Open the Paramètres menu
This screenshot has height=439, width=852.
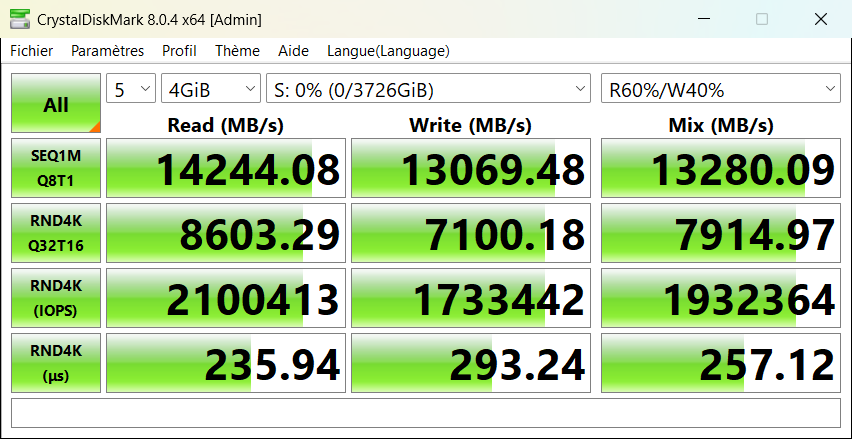click(107, 51)
